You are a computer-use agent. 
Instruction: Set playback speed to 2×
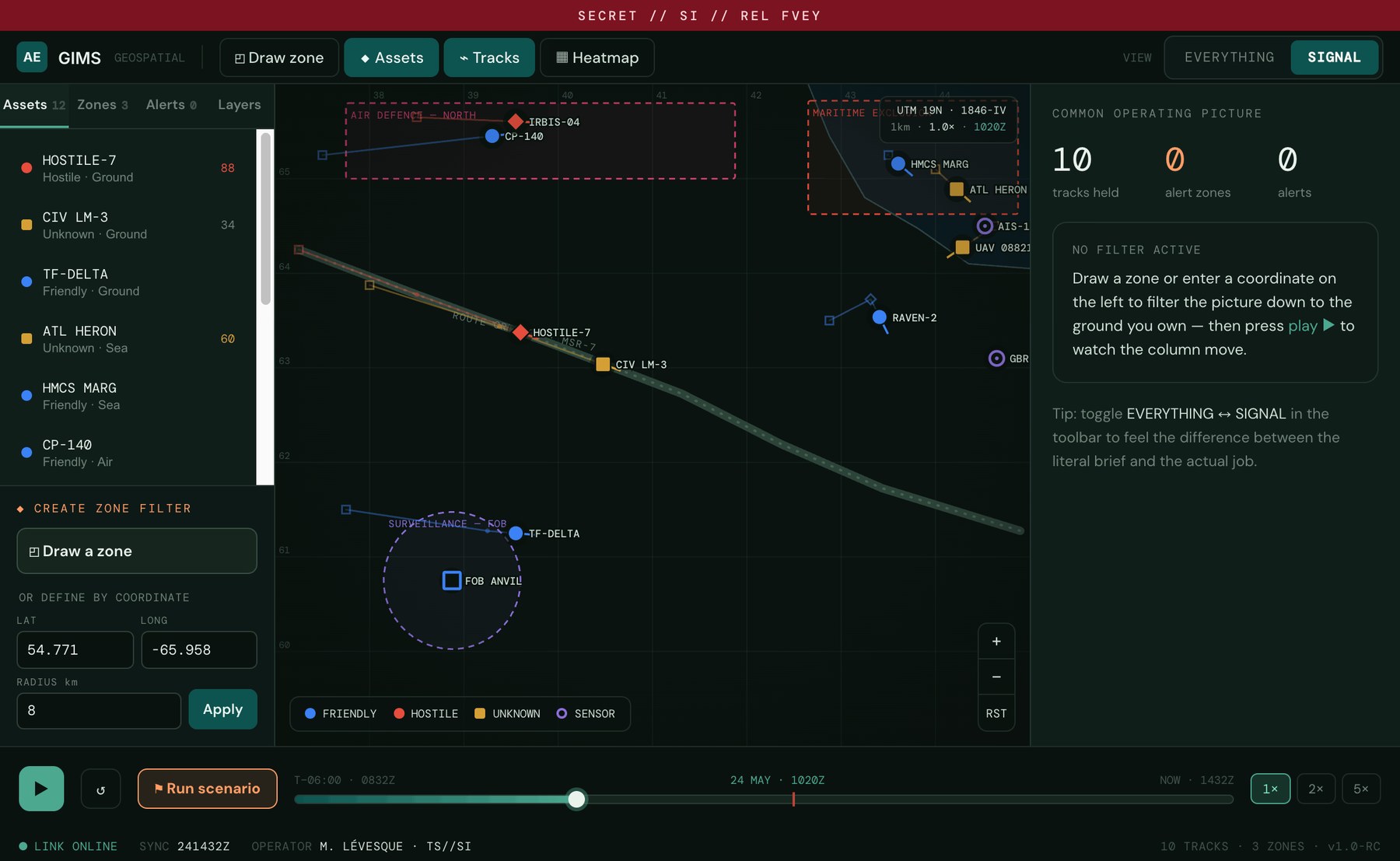pos(1316,789)
